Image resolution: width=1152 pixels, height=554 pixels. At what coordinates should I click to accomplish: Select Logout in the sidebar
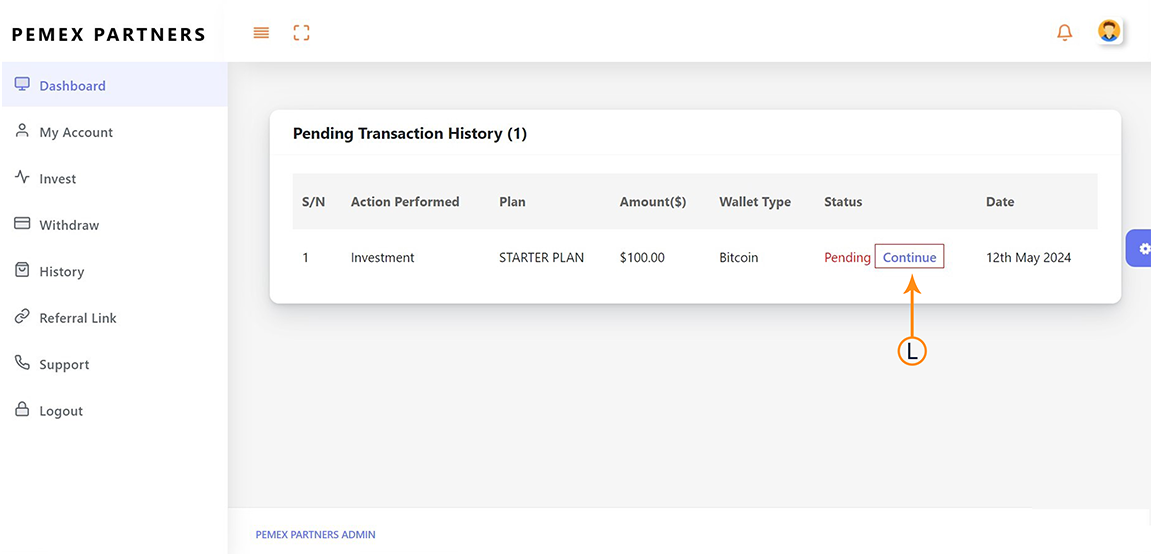(x=61, y=411)
